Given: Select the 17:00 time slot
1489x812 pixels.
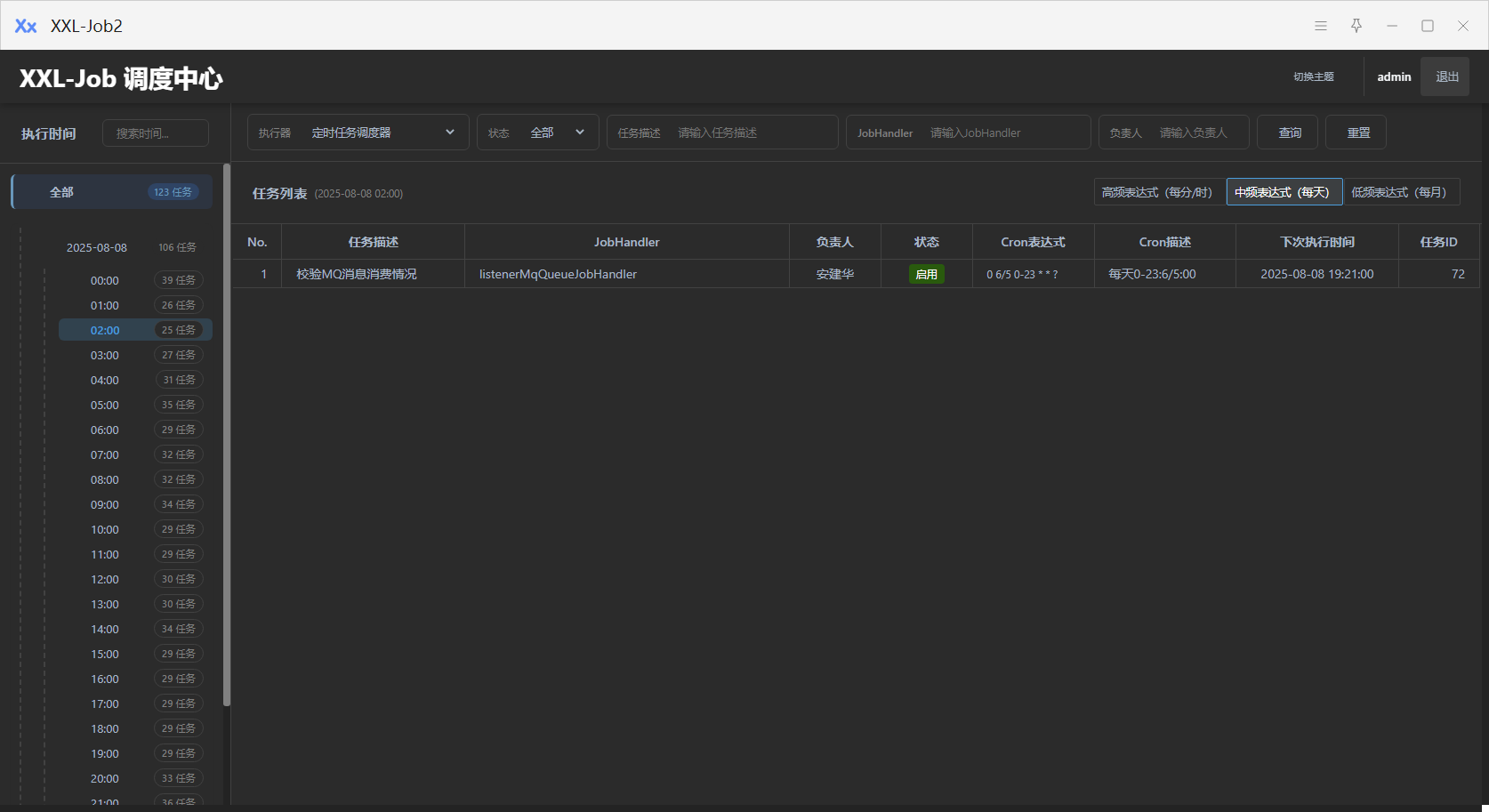Looking at the screenshot, I should [x=135, y=703].
